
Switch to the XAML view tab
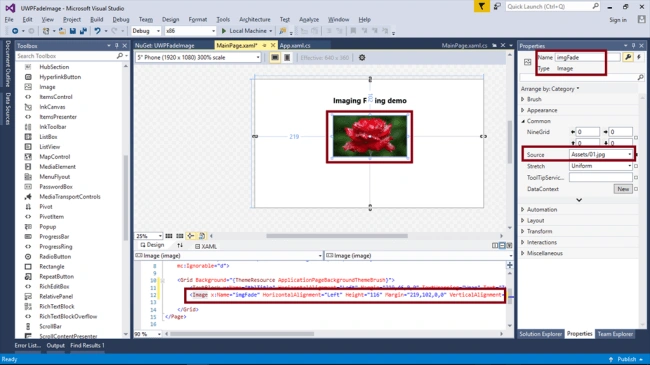[x=206, y=246]
